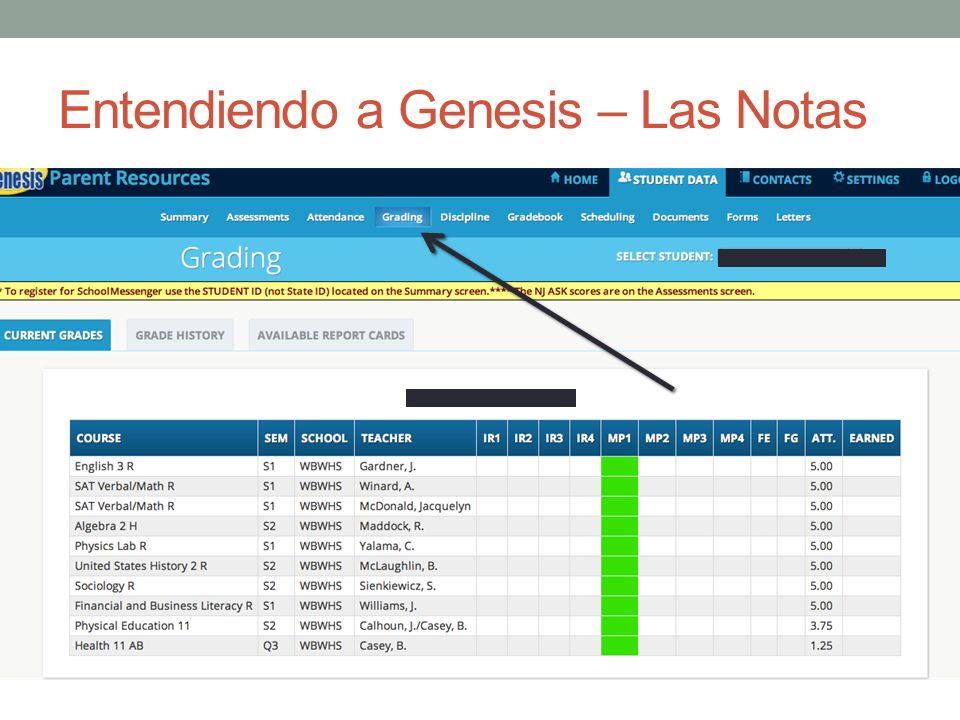Image resolution: width=960 pixels, height=720 pixels.
Task: Click the COURSE column header
Action: 163,438
